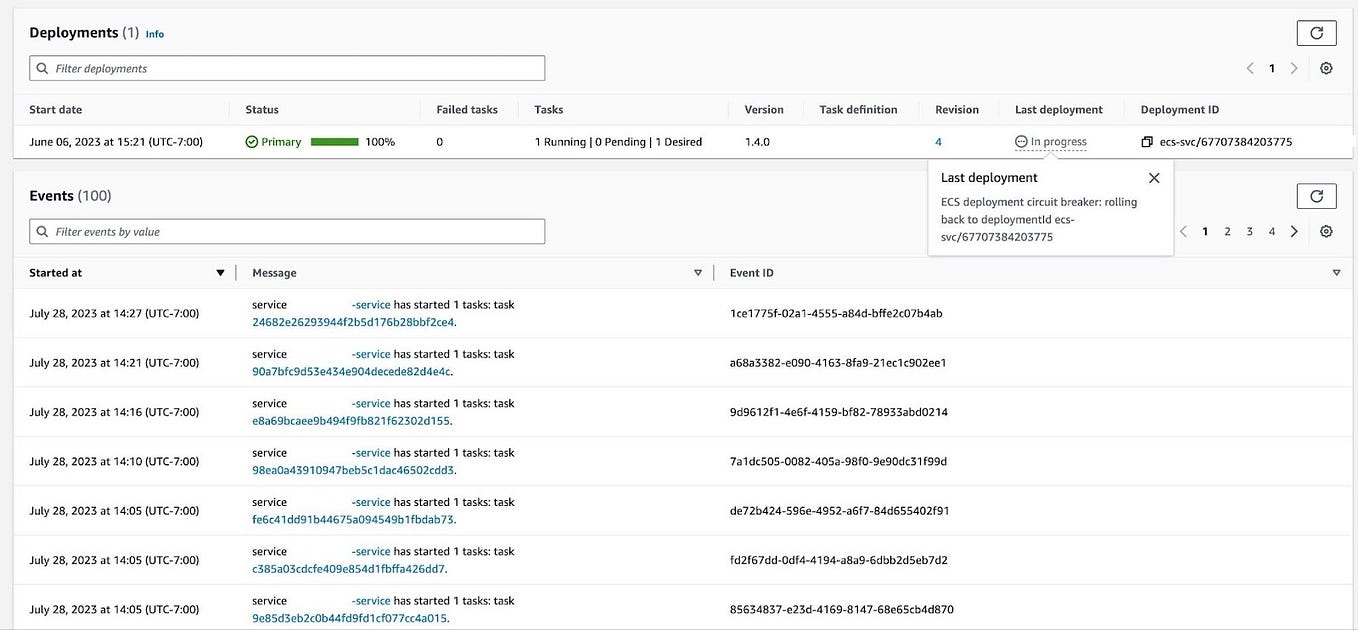Screen dimensions: 1358x630
Task: Refresh the Deployments table
Action: point(1316,32)
